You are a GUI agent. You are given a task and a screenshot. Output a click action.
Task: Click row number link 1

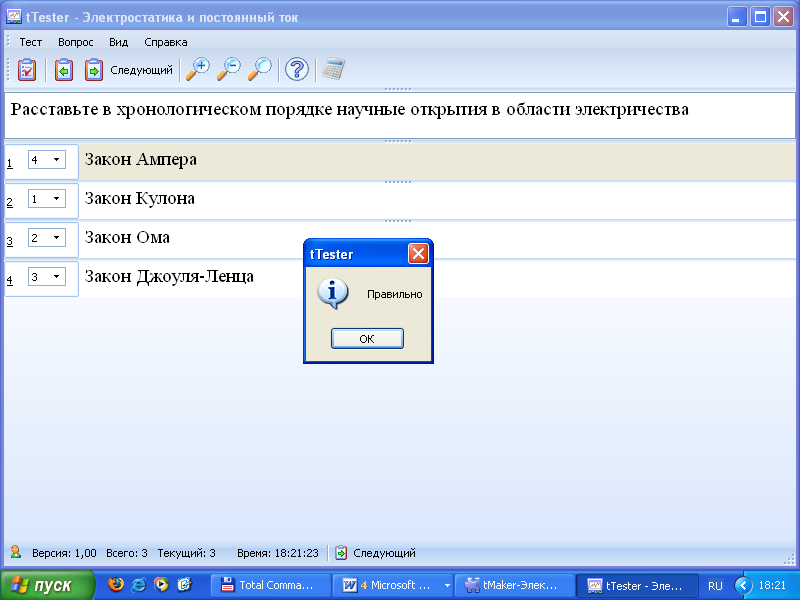tap(10, 164)
